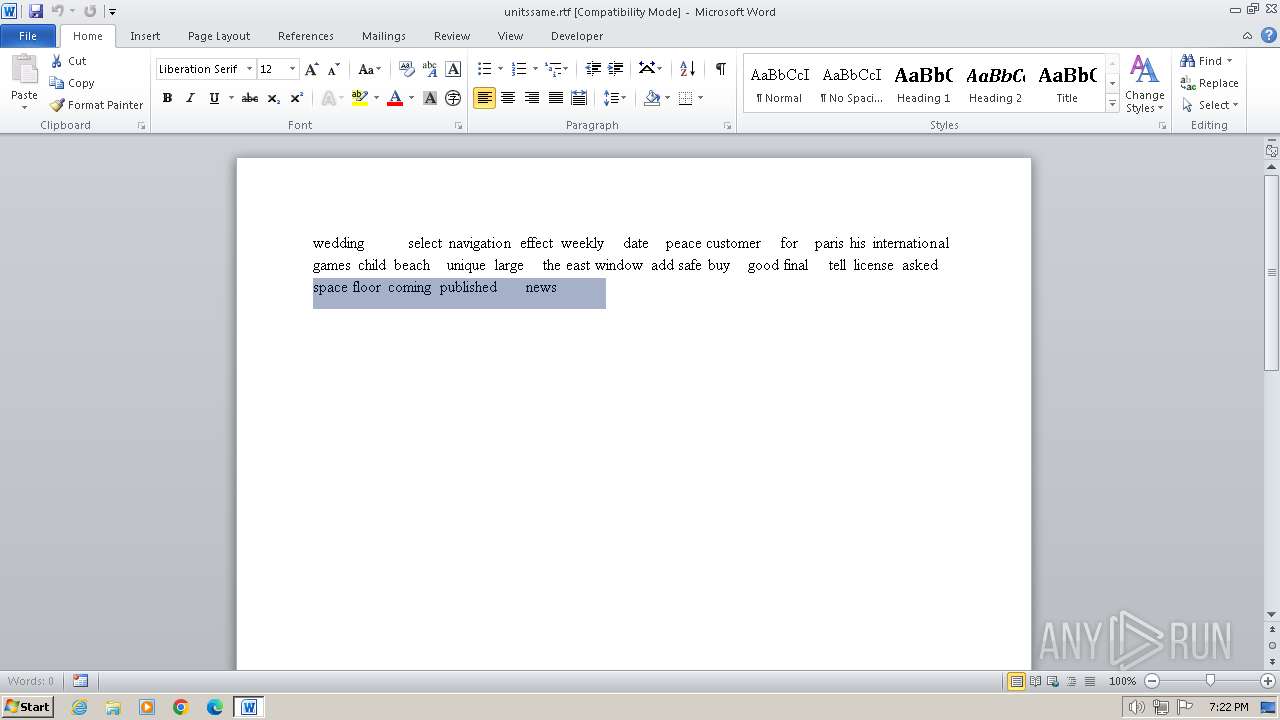Screen dimensions: 1280x720
Task: Click the 100% zoom level
Action: pyautogui.click(x=1122, y=681)
